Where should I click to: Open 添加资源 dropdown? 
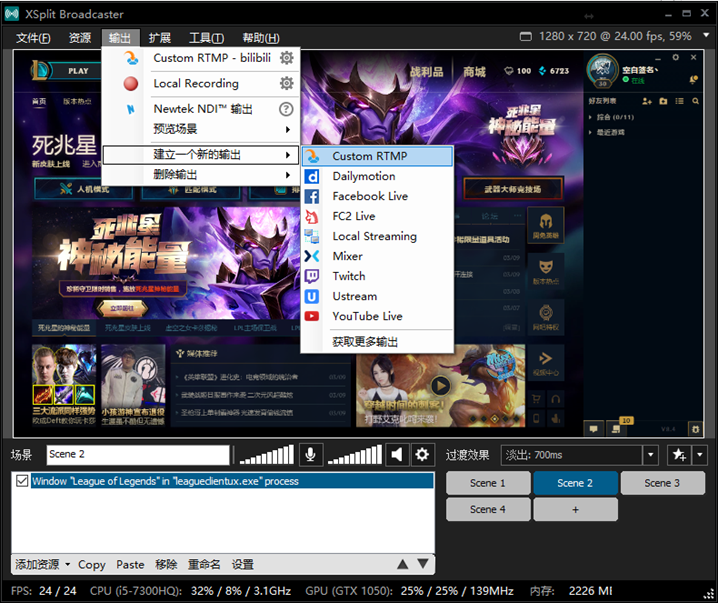pos(42,565)
